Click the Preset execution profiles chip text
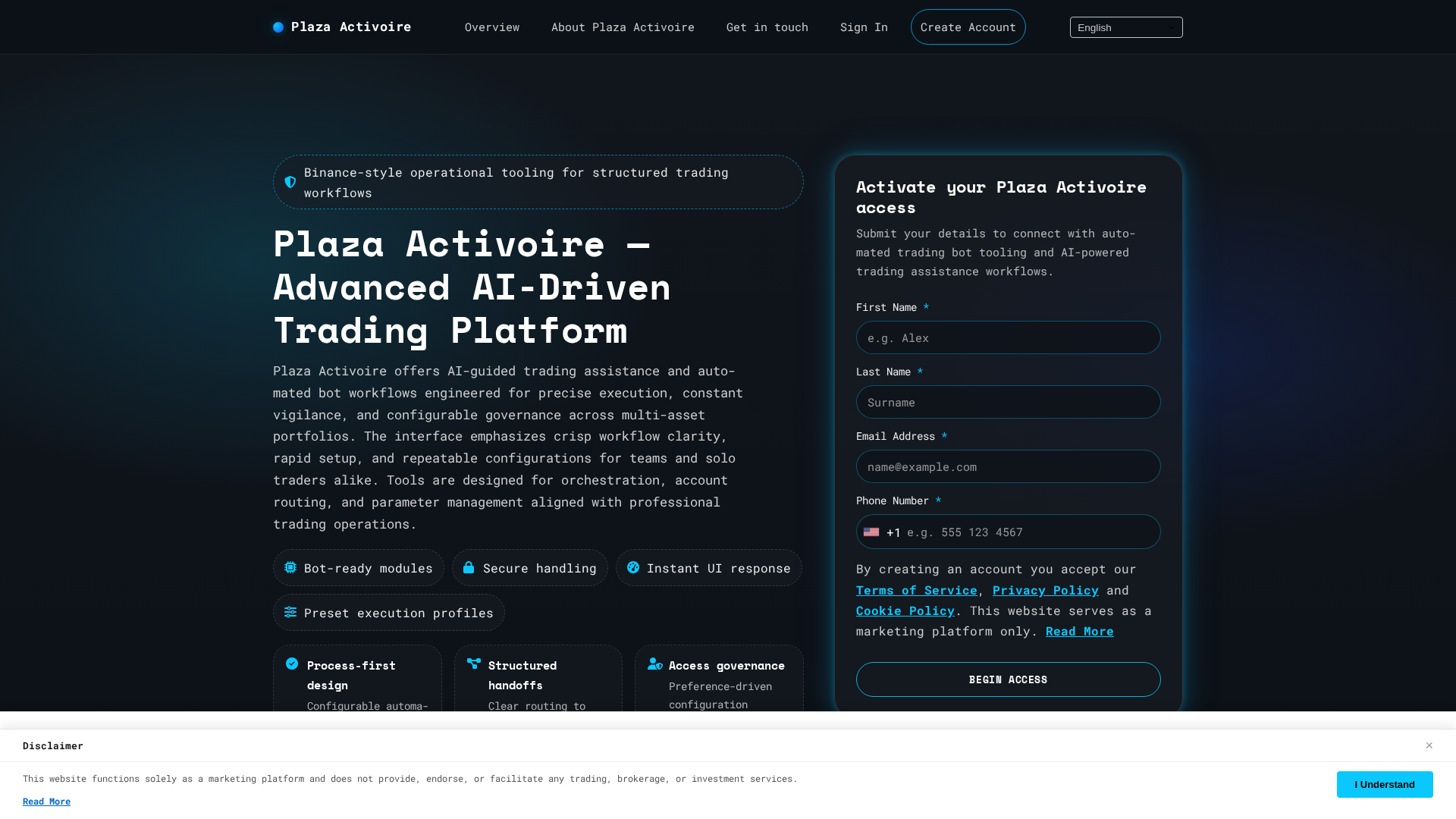This screenshot has width=1456, height=819. click(398, 613)
